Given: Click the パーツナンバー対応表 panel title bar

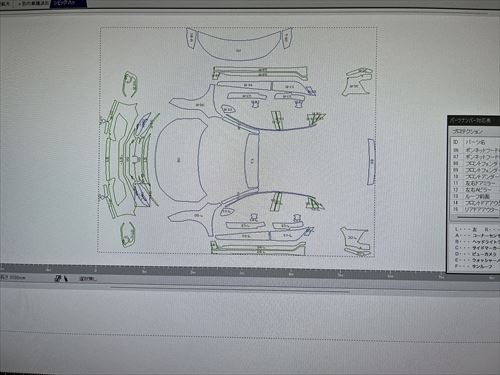Looking at the screenshot, I should click(474, 121).
